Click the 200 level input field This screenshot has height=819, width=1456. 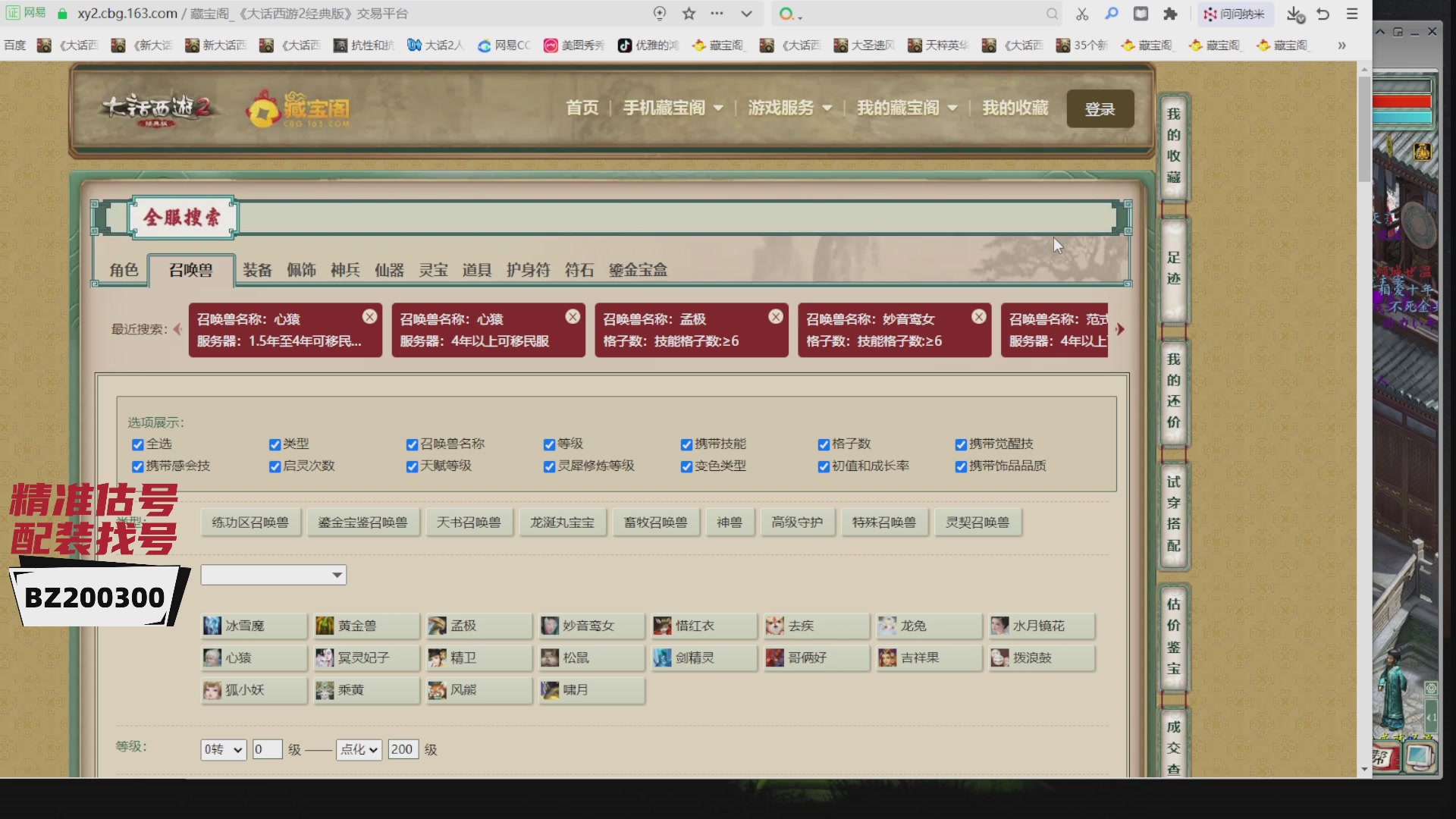[x=402, y=749]
